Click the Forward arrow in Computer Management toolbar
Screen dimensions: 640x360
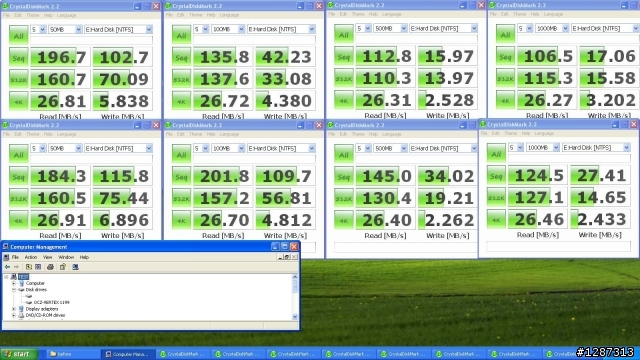tap(16, 267)
